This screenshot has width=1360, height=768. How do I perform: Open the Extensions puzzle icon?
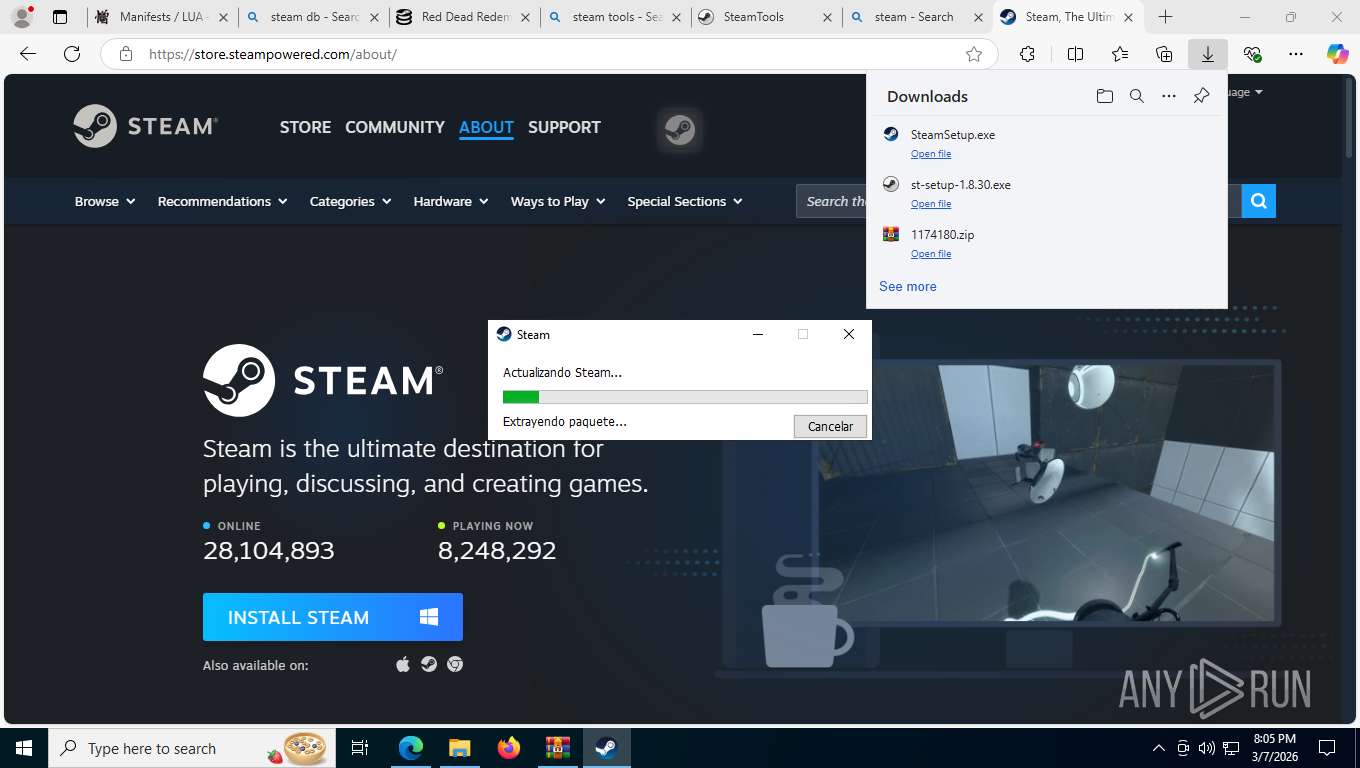1027,54
